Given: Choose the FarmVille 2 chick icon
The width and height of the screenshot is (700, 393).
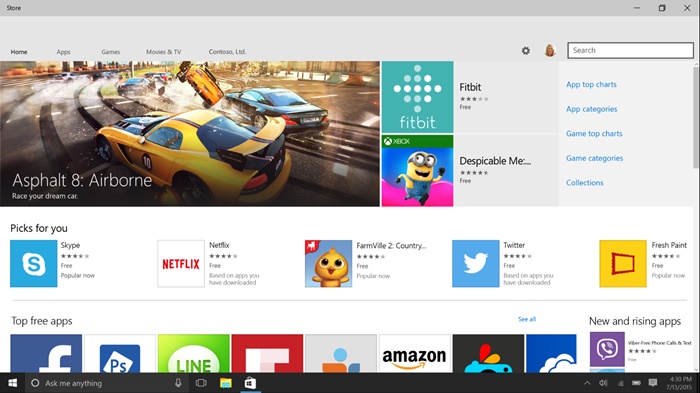Looking at the screenshot, I should click(x=328, y=263).
